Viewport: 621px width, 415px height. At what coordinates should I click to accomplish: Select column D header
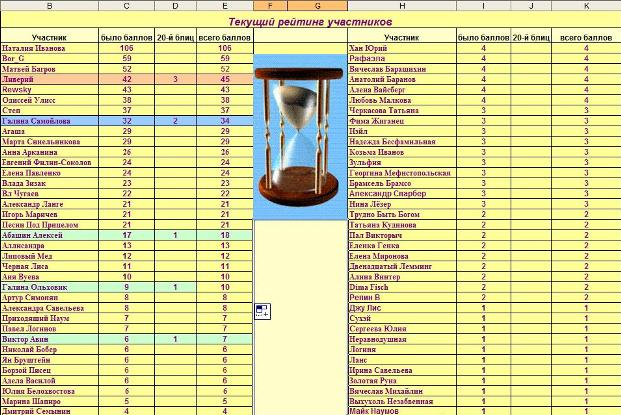coord(175,6)
